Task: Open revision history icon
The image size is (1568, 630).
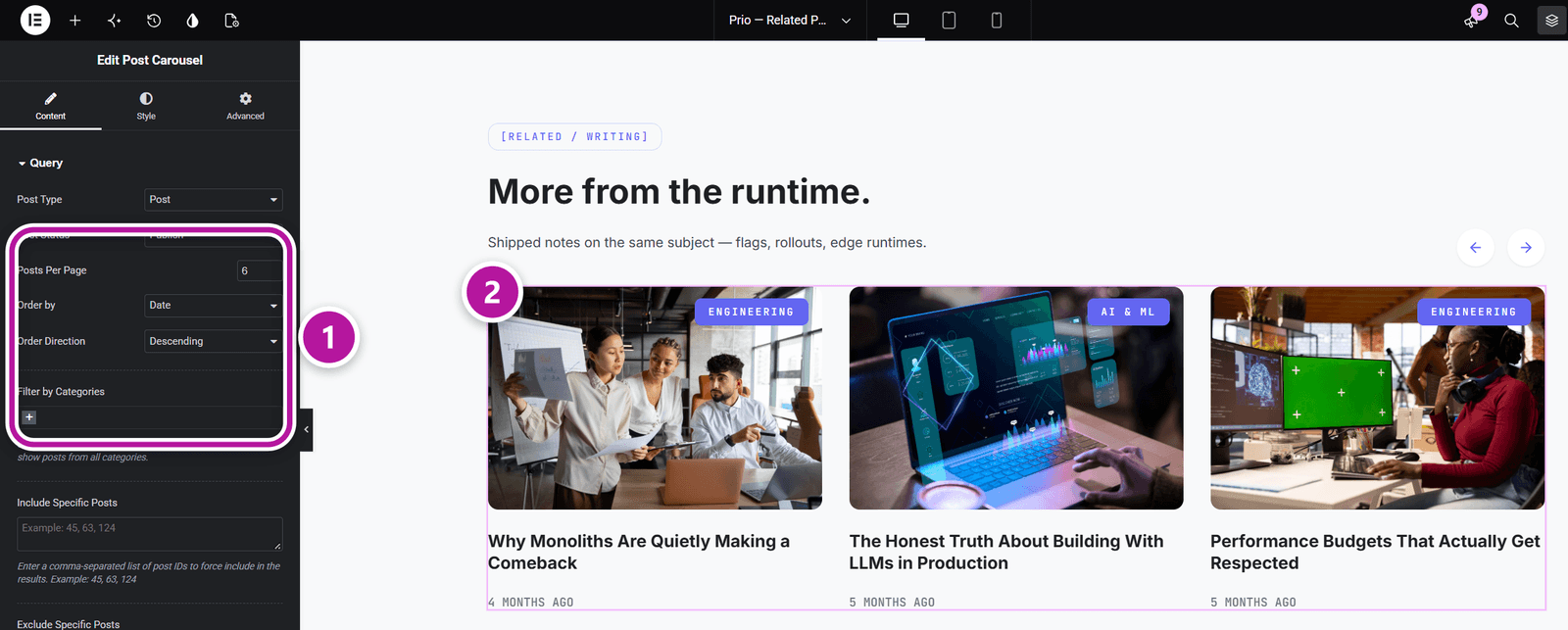Action: click(x=154, y=20)
